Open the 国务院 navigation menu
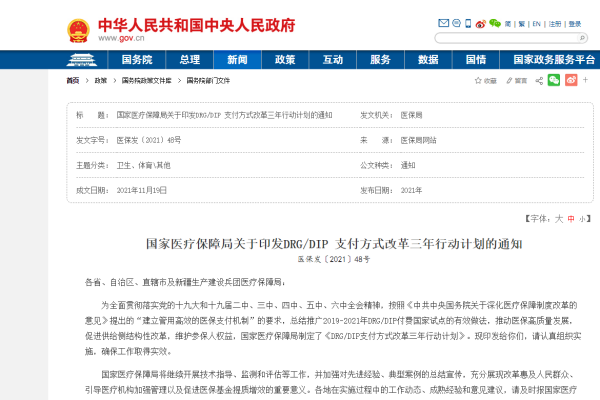 (137, 60)
